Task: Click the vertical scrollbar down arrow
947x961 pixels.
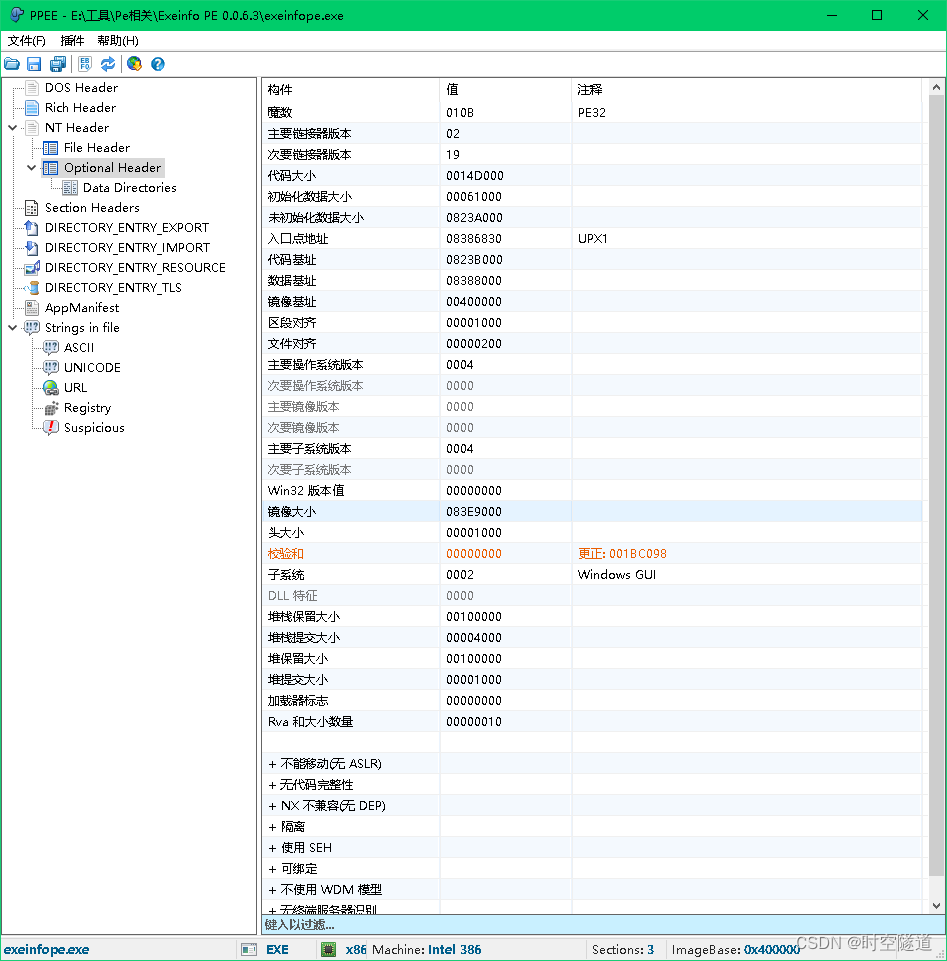Action: click(936, 906)
